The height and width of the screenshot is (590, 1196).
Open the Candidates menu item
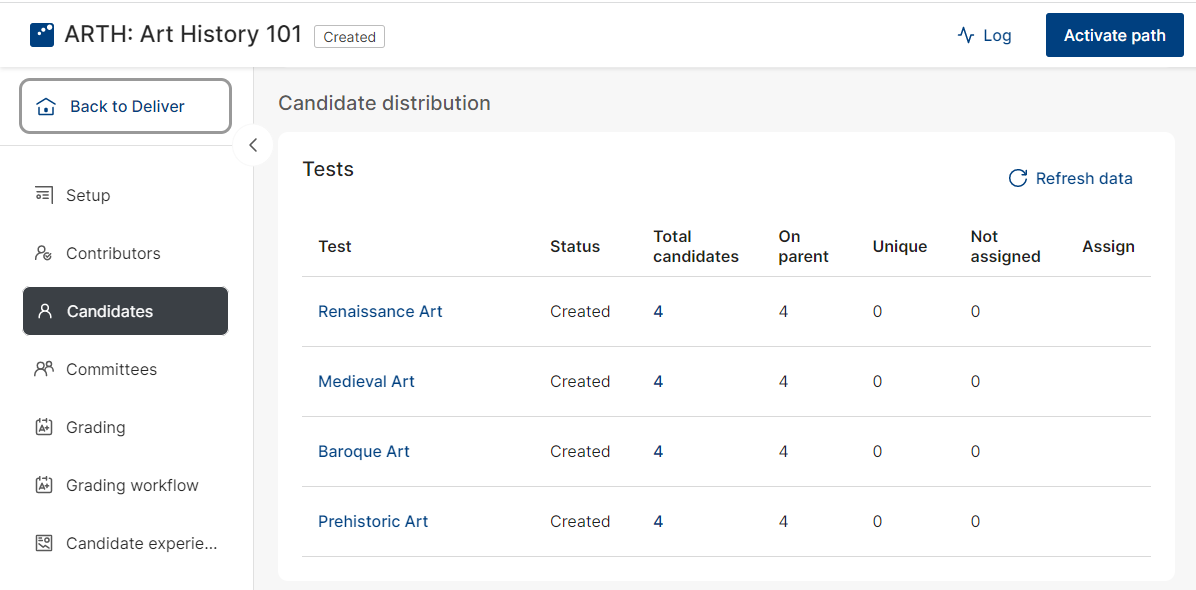click(x=125, y=311)
